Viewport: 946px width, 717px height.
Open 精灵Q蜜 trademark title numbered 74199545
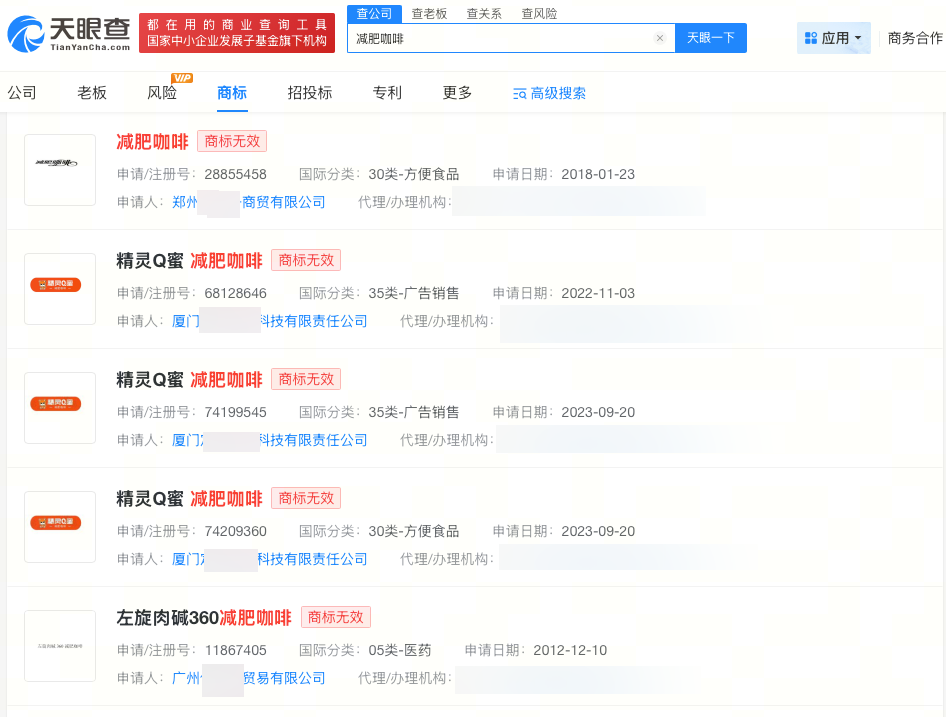pyautogui.click(x=189, y=380)
